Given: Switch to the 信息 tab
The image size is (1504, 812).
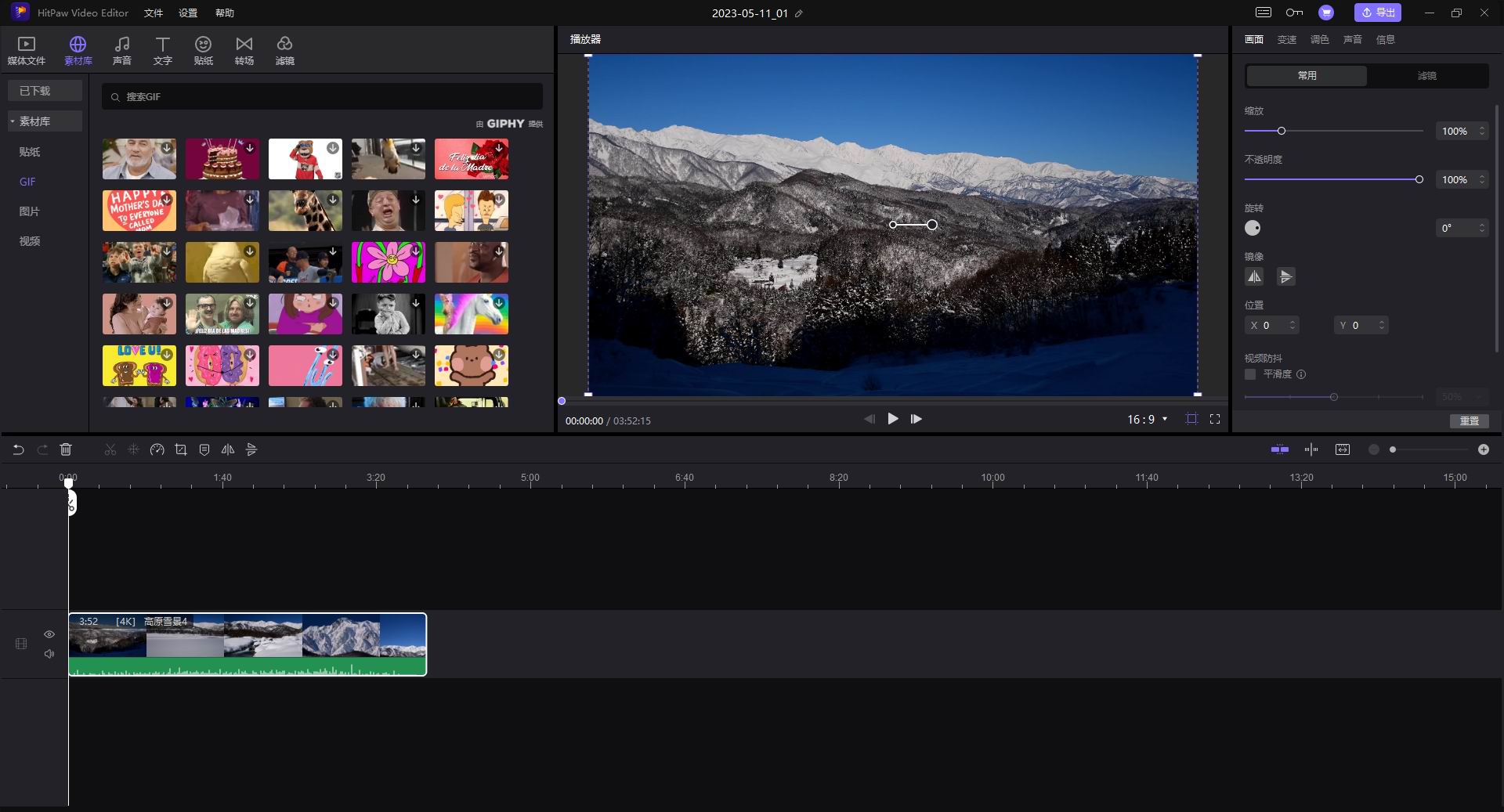Looking at the screenshot, I should point(1386,39).
